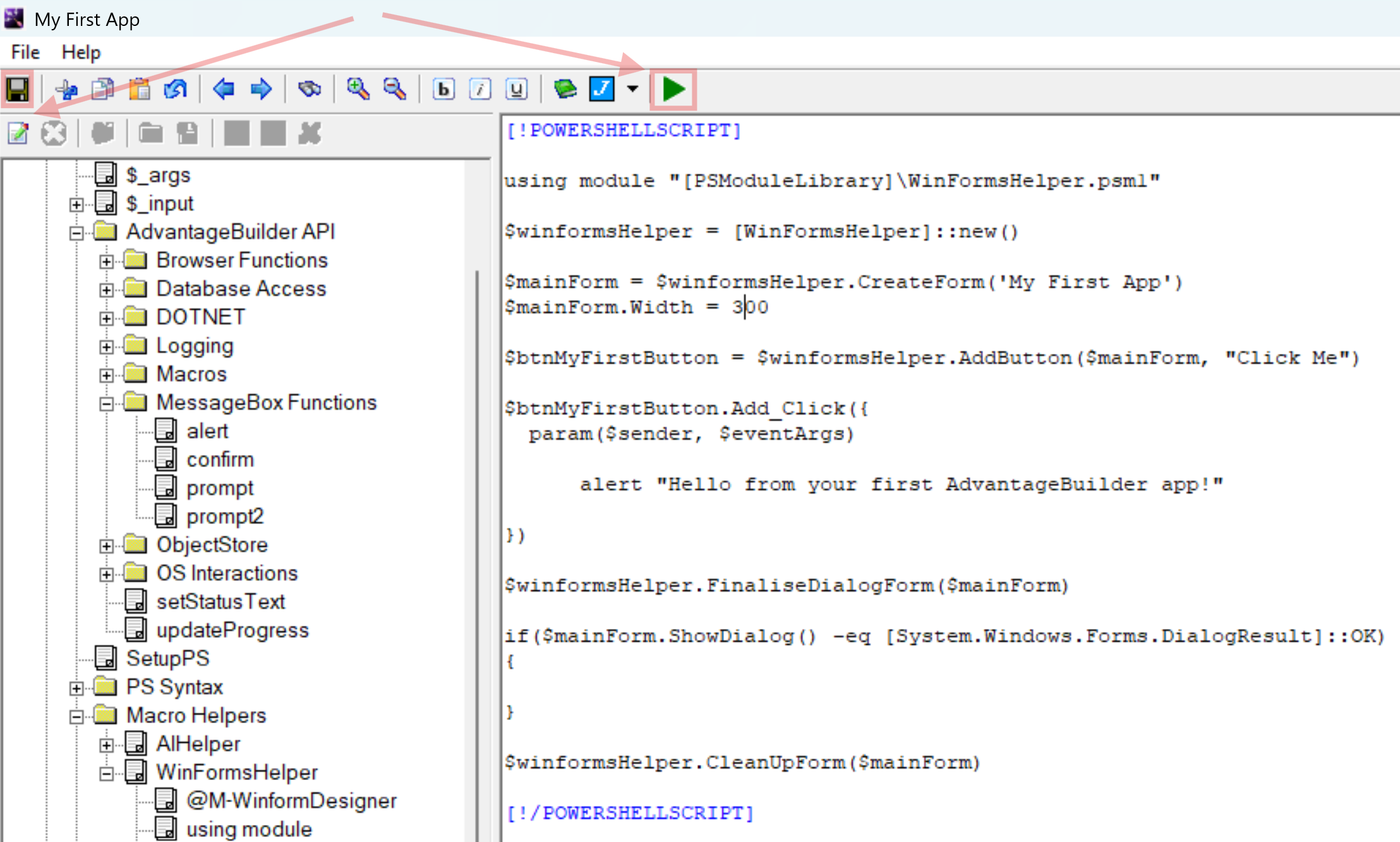This screenshot has width=1400, height=842.
Task: Collapse the Macro Helpers folder
Action: point(76,716)
